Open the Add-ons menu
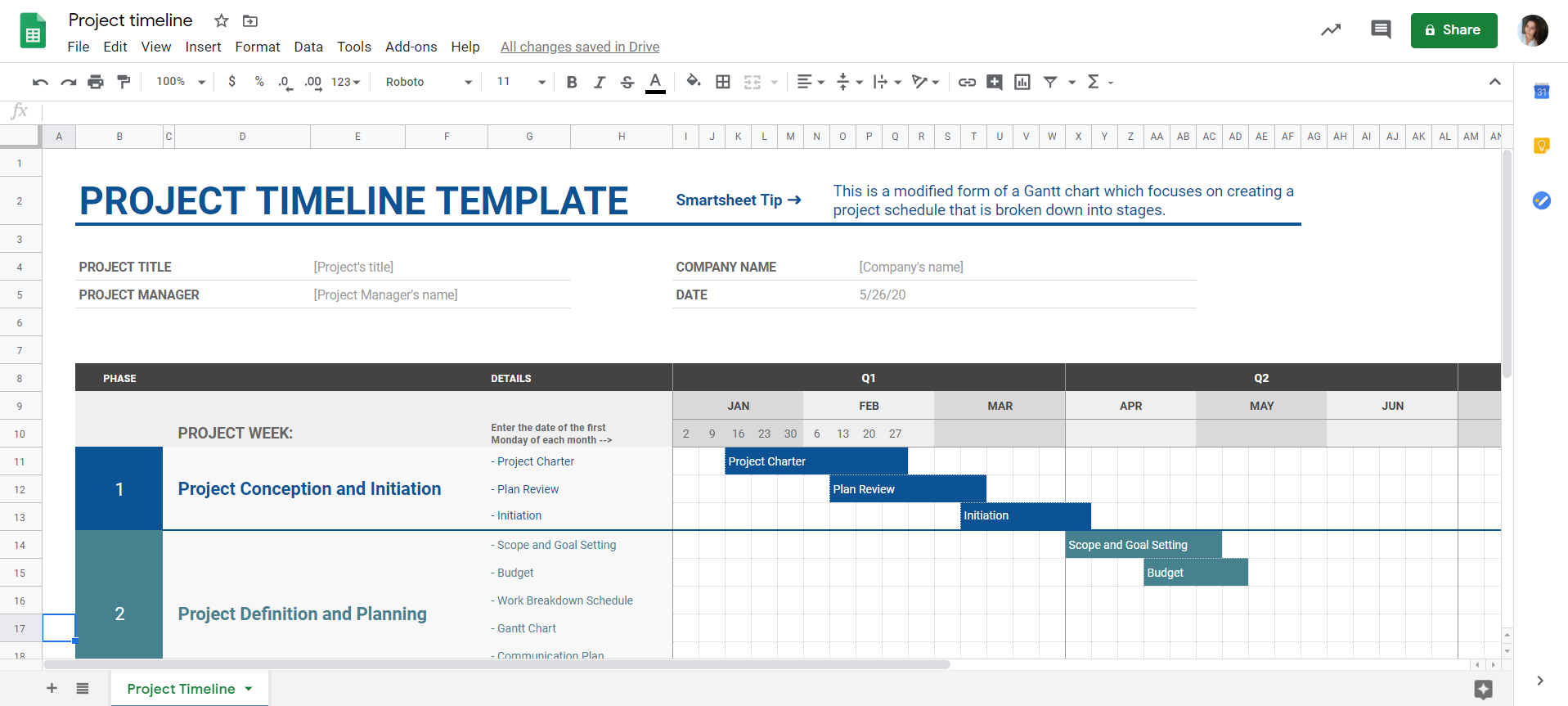Viewport: 1568px width, 706px height. [x=411, y=47]
